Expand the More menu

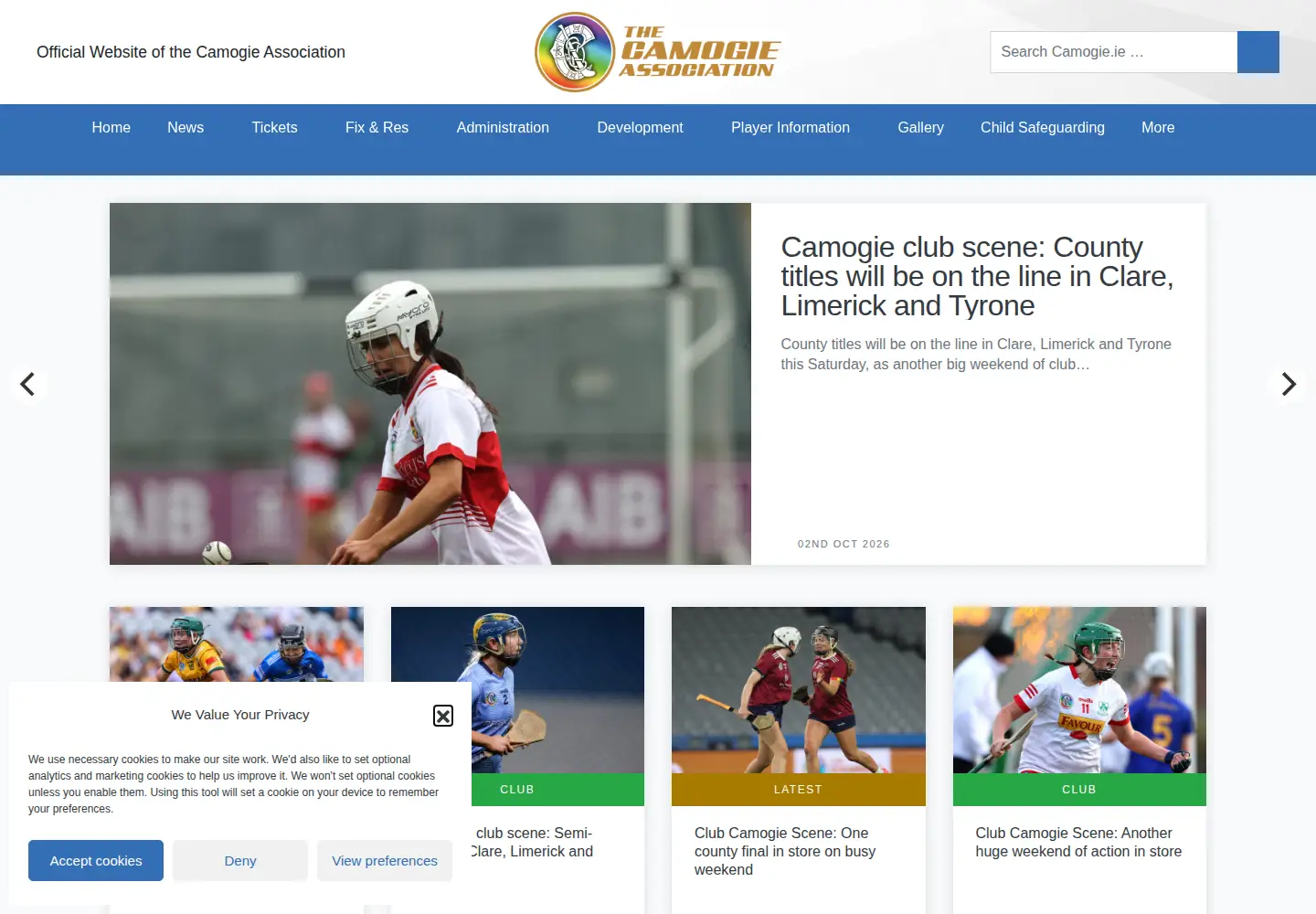(x=1158, y=128)
